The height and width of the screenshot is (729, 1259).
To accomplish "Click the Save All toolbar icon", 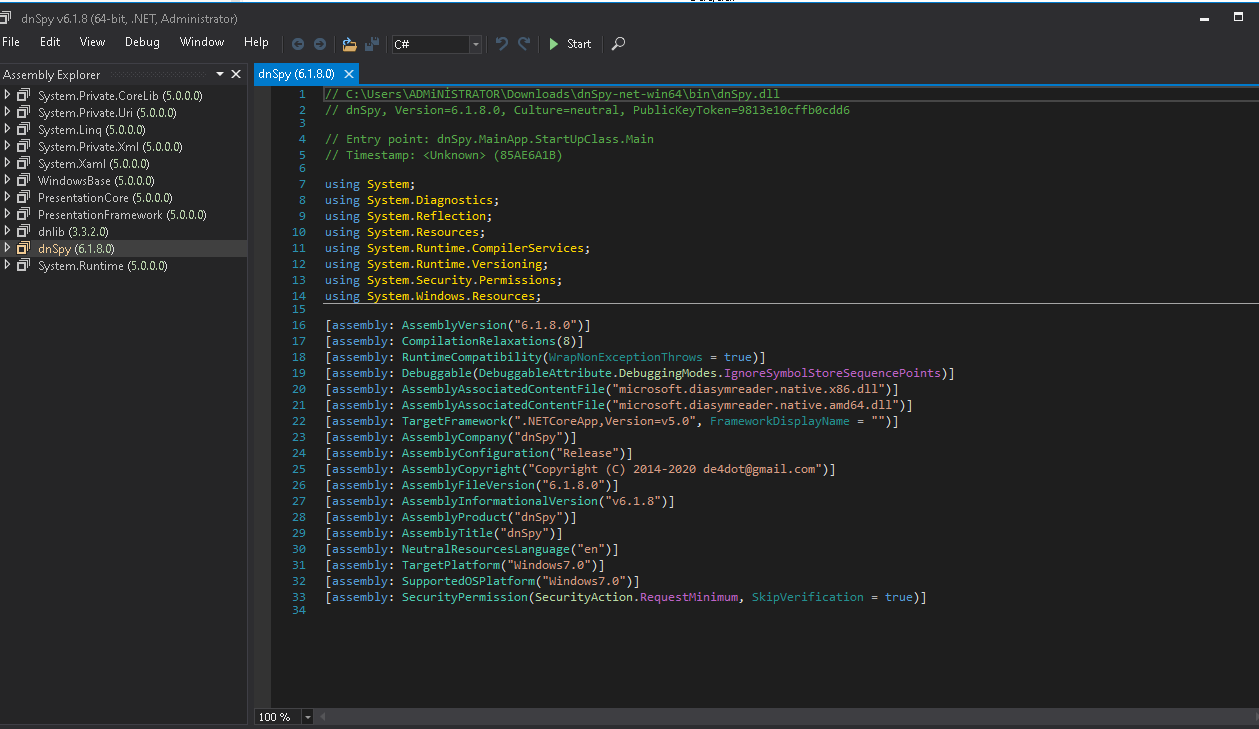I will click(372, 44).
